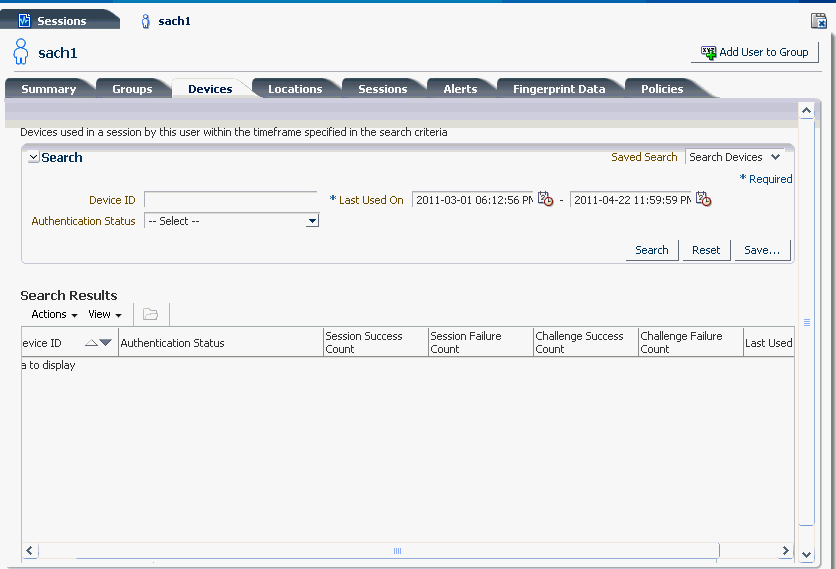Click the Challenge Success Count column header
Viewport: 836px width, 569px height.
[x=586, y=342]
